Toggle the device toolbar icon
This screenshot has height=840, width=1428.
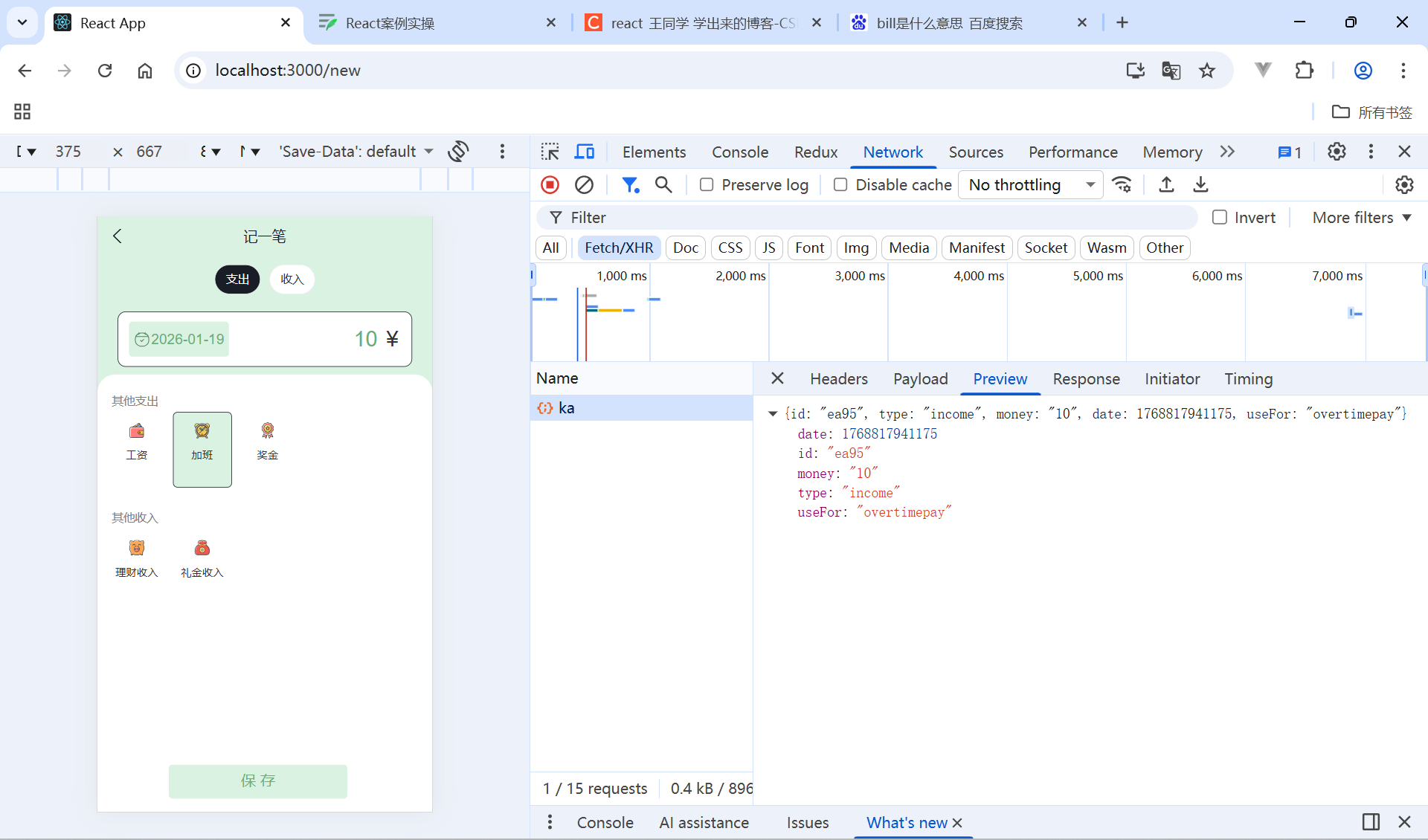click(x=585, y=152)
